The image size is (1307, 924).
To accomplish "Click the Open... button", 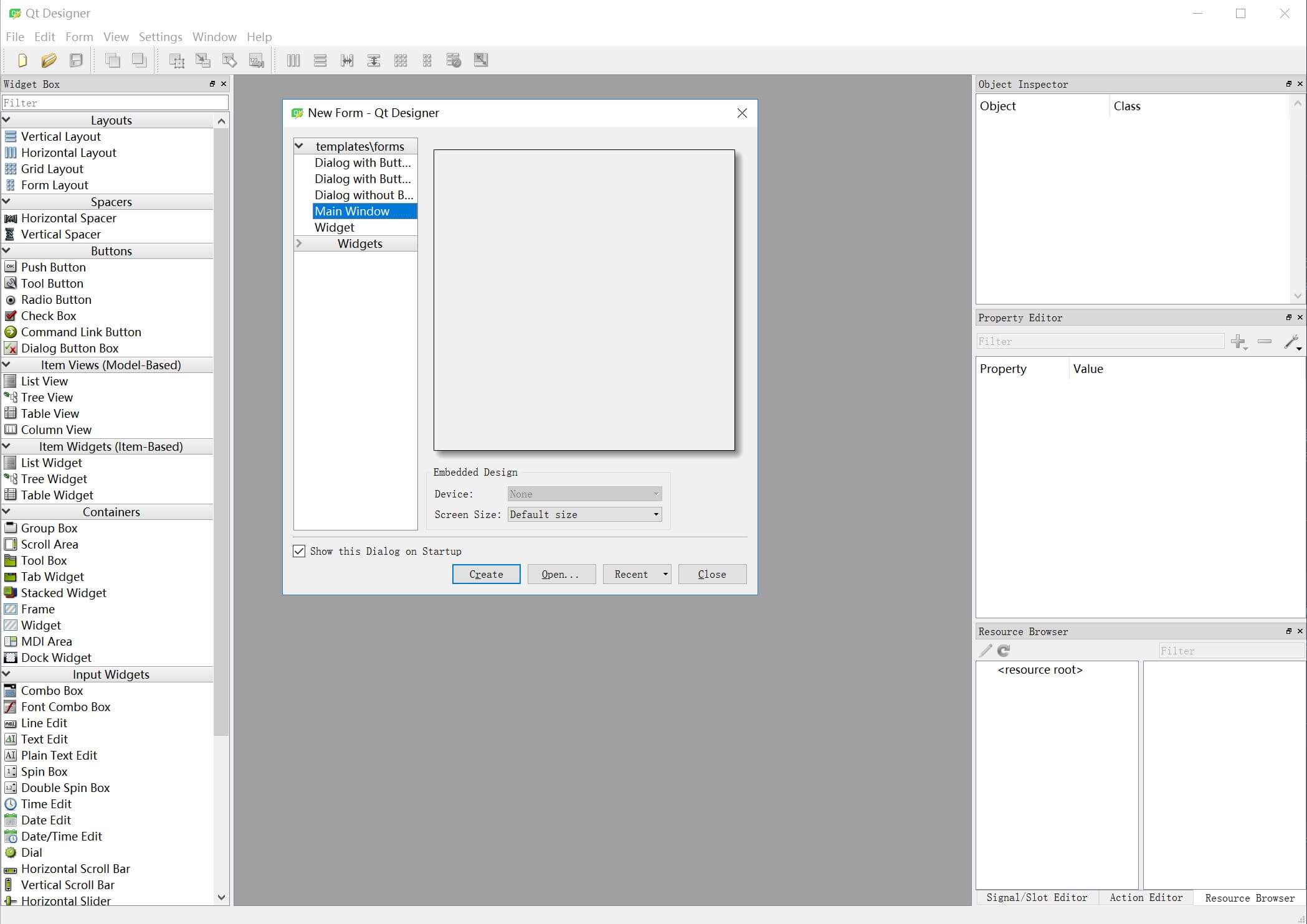I will point(561,574).
